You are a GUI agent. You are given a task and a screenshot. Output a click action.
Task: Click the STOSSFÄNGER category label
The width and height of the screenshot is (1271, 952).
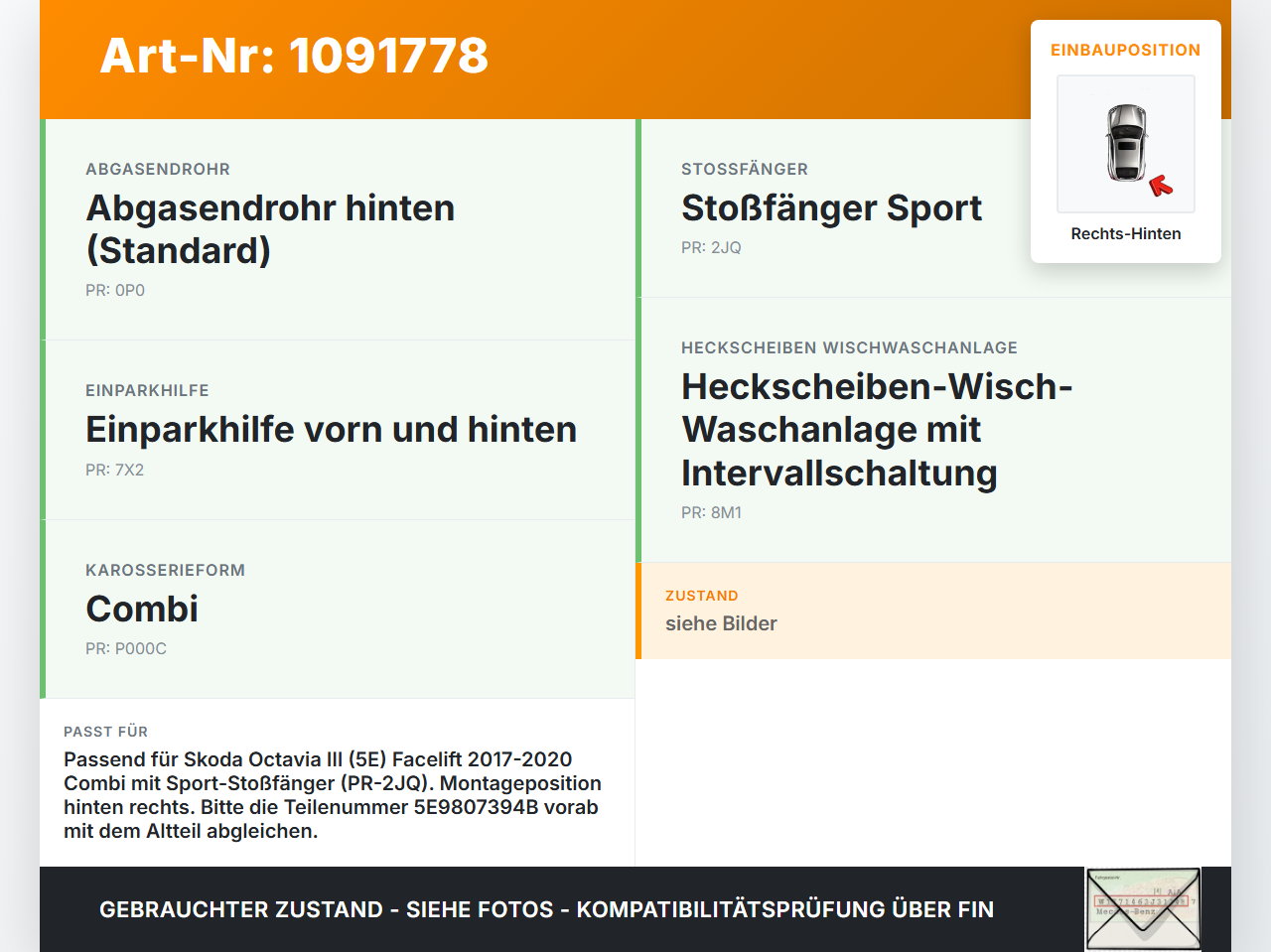tap(745, 169)
